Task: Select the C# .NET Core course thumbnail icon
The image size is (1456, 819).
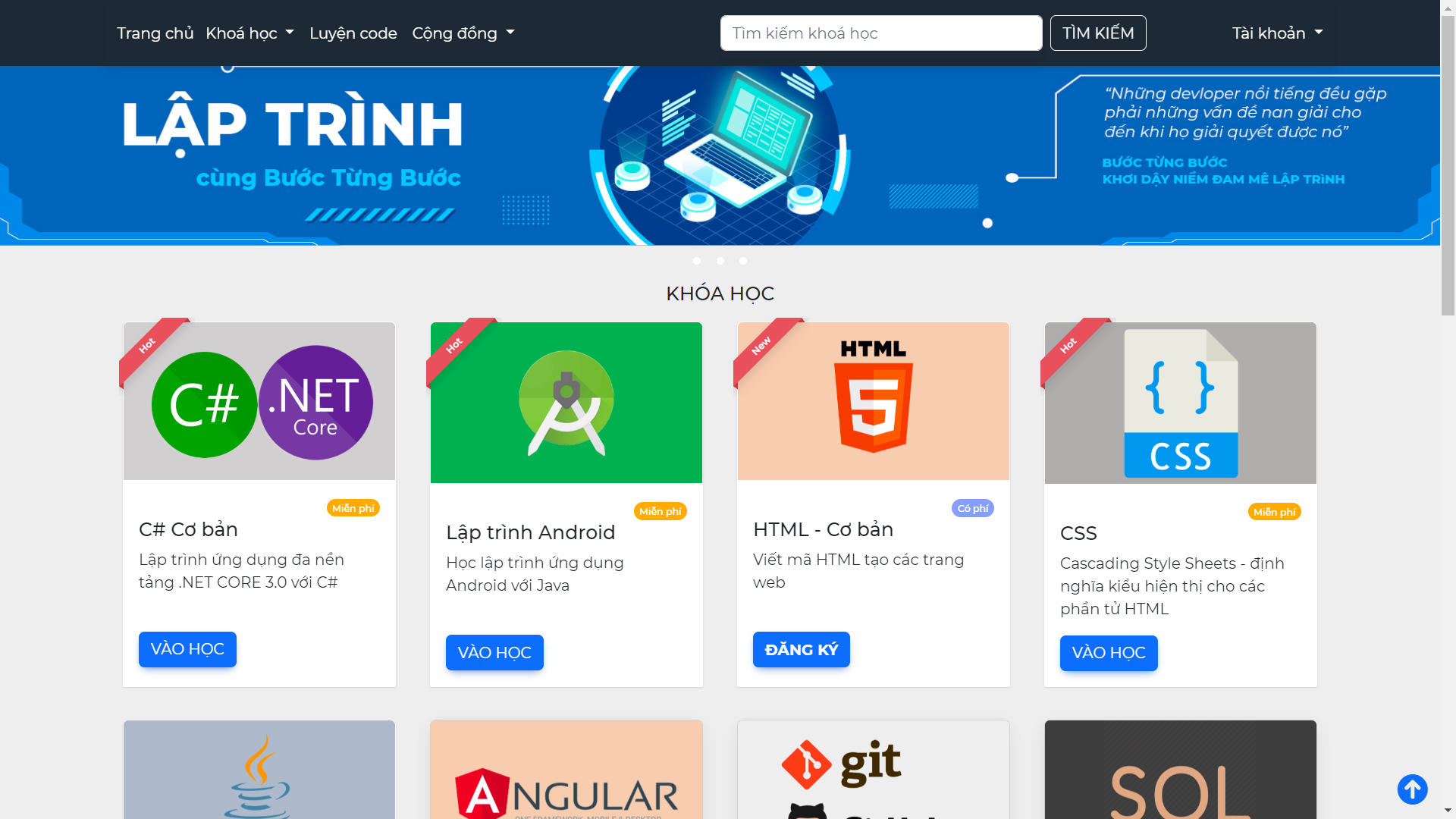Action: [258, 403]
